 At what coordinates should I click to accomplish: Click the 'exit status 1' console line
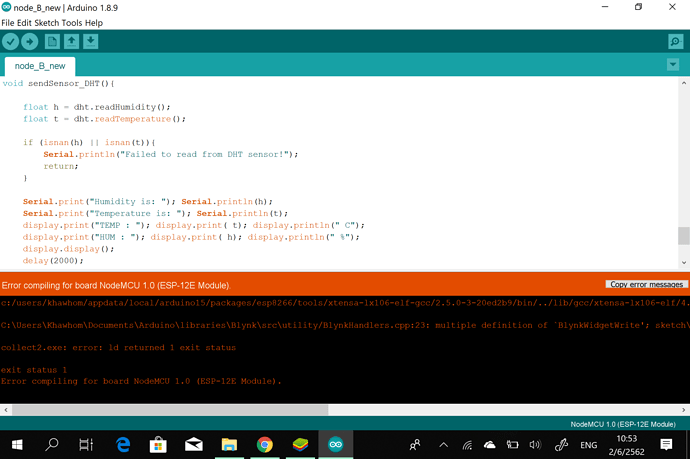point(34,370)
